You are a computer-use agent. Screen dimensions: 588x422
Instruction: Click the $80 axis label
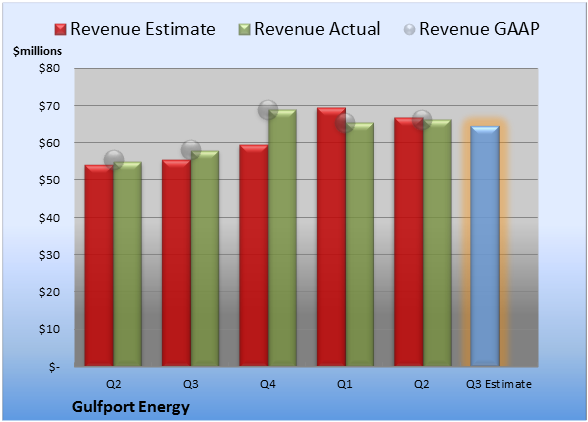[x=49, y=68]
